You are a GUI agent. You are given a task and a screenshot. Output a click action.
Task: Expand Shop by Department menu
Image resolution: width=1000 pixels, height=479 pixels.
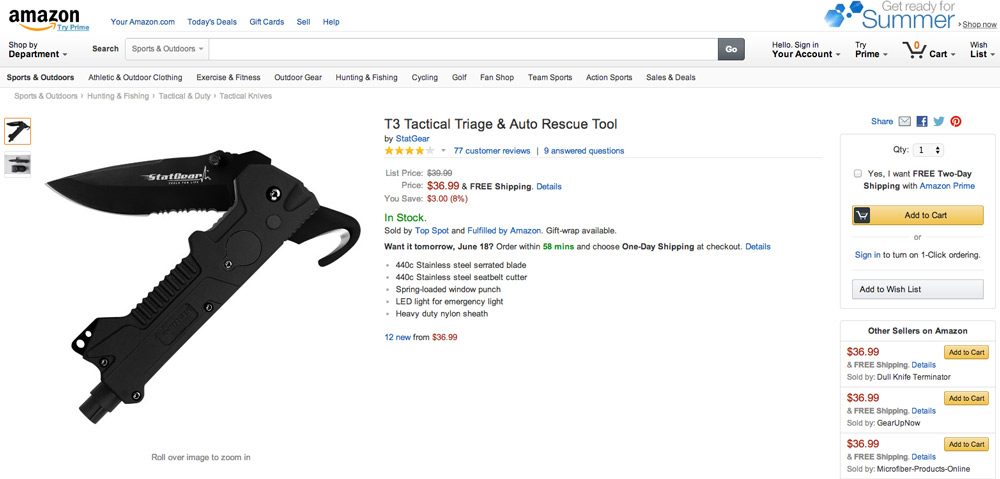[38, 50]
